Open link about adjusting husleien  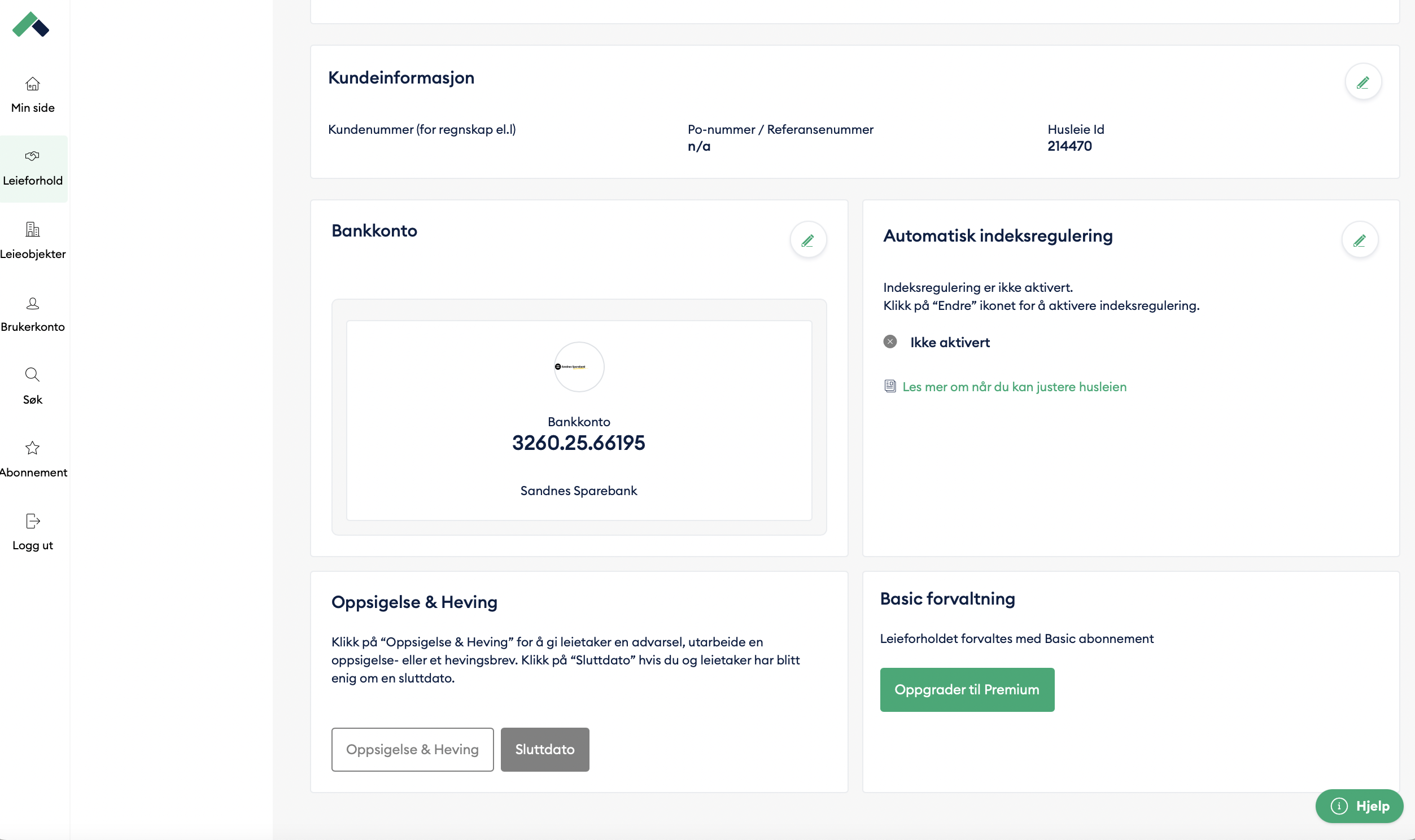(1014, 387)
